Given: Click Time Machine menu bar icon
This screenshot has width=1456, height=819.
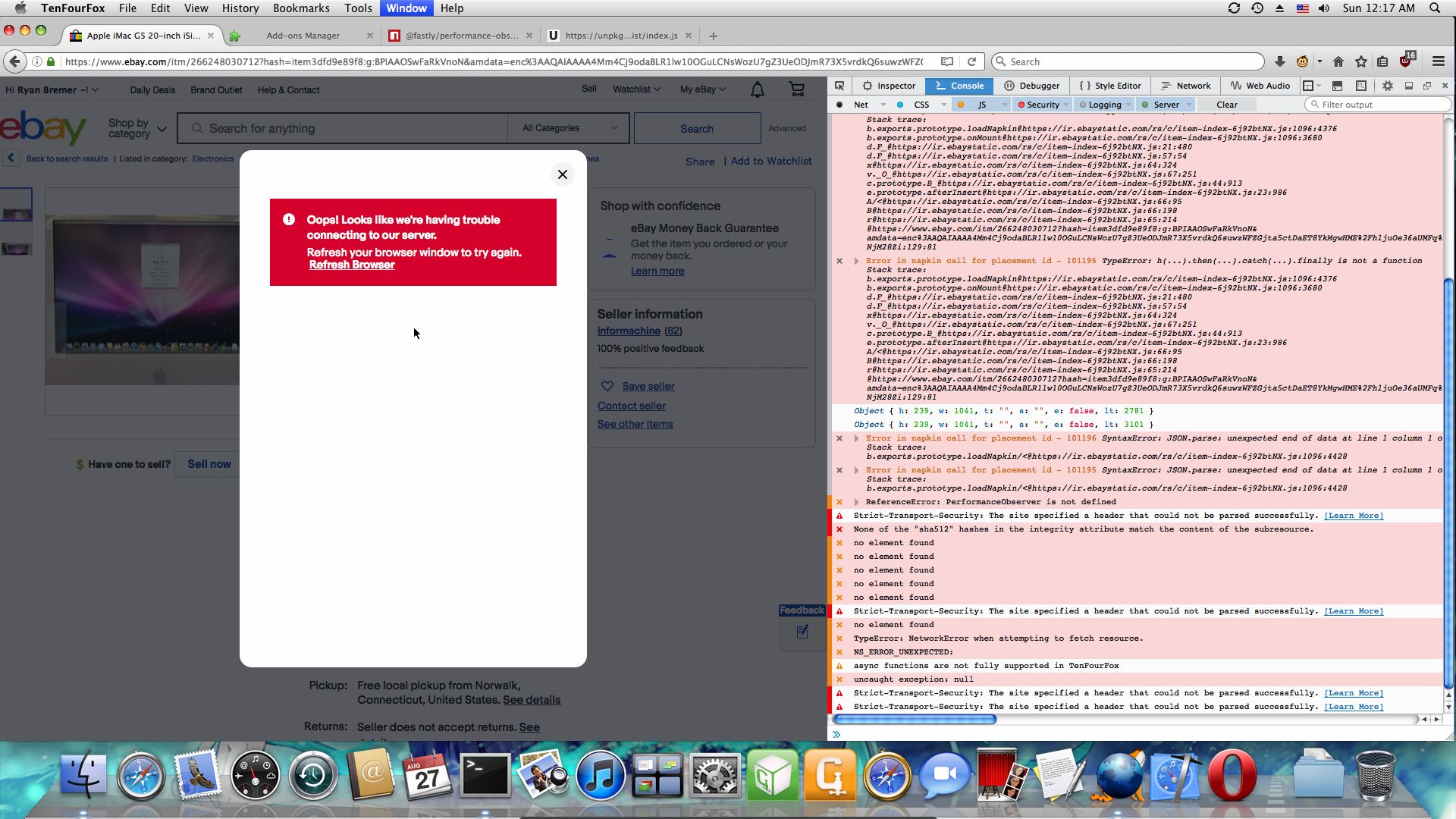Looking at the screenshot, I should click(1257, 8).
